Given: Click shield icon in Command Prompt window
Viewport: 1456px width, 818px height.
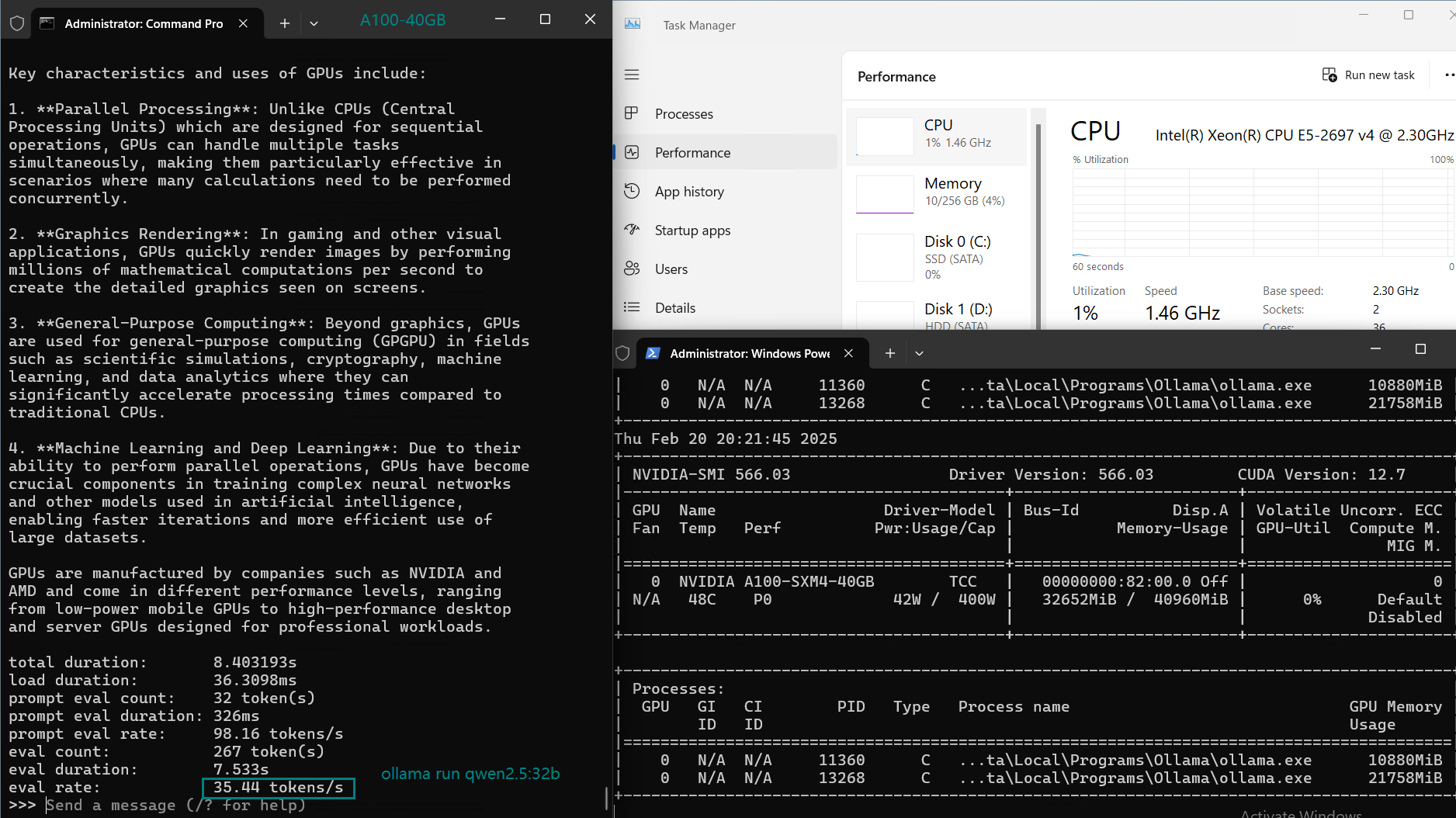Looking at the screenshot, I should [x=17, y=23].
